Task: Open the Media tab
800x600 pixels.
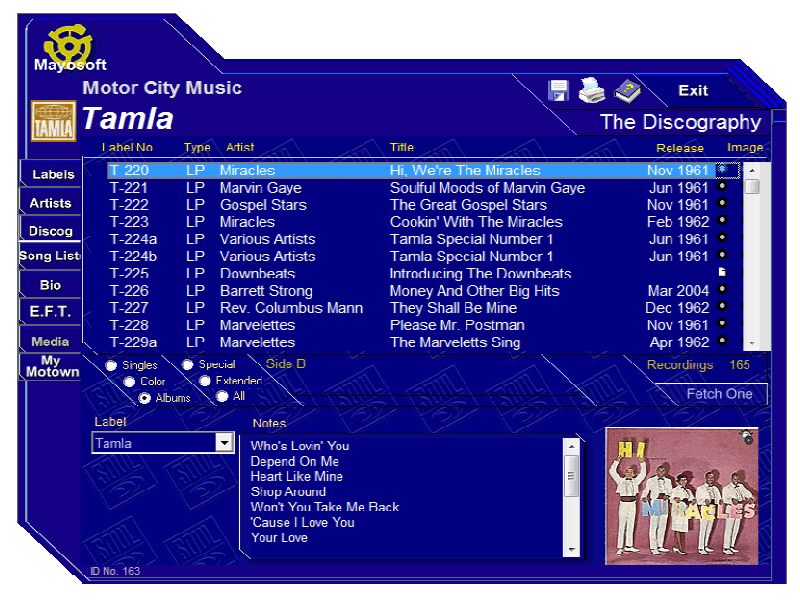Action: click(x=50, y=341)
